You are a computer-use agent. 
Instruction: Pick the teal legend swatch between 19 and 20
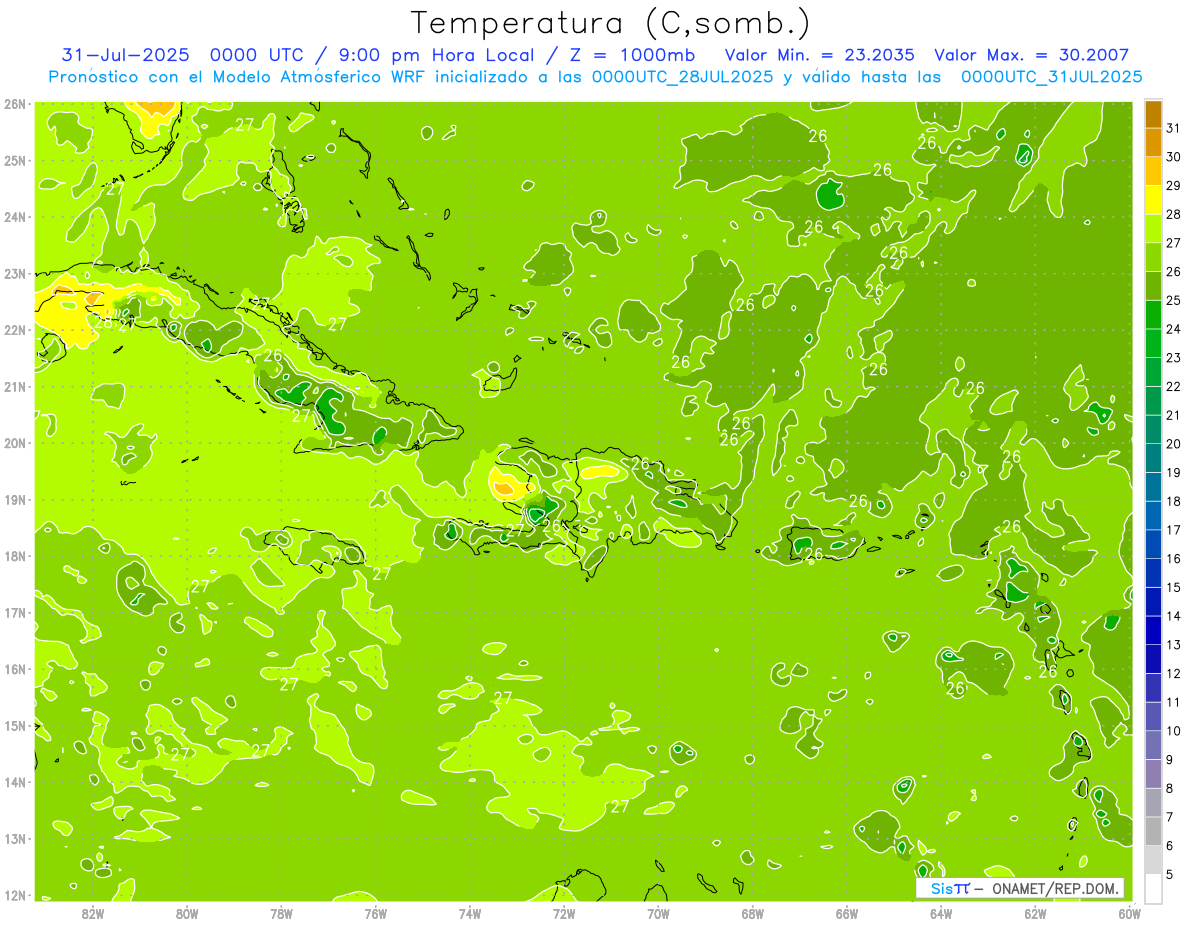pos(1153,458)
